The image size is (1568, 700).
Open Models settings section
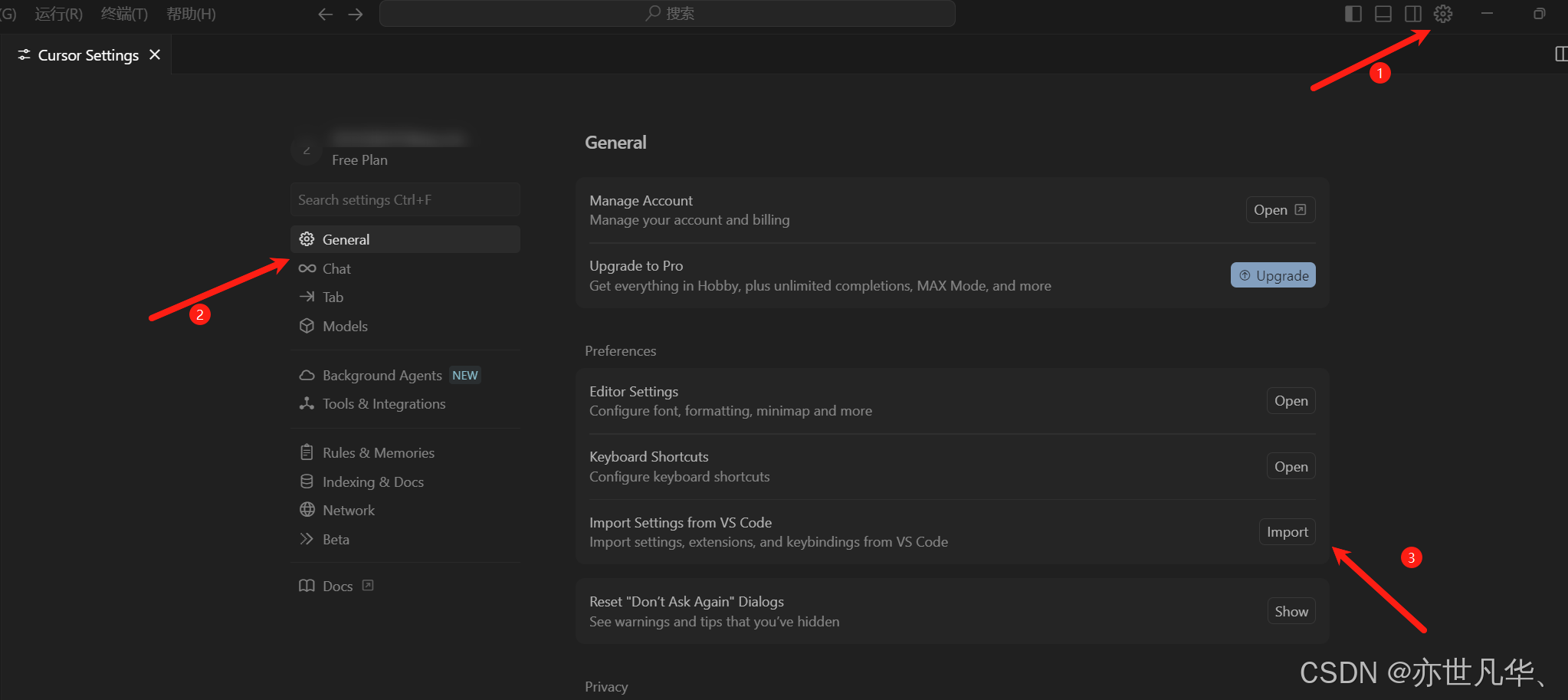405,326
